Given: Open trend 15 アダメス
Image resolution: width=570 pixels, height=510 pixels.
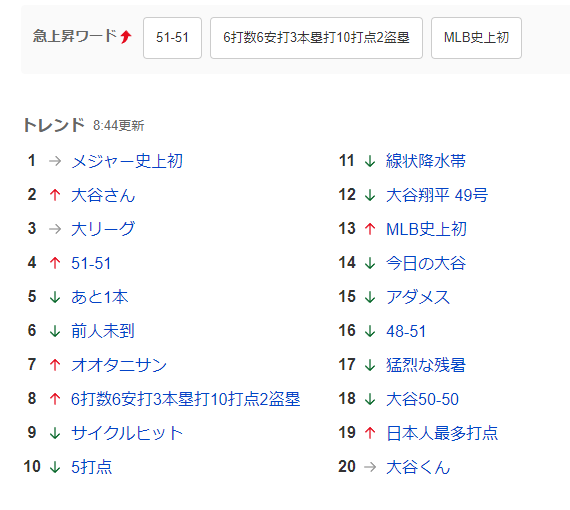Looking at the screenshot, I should (x=418, y=297).
